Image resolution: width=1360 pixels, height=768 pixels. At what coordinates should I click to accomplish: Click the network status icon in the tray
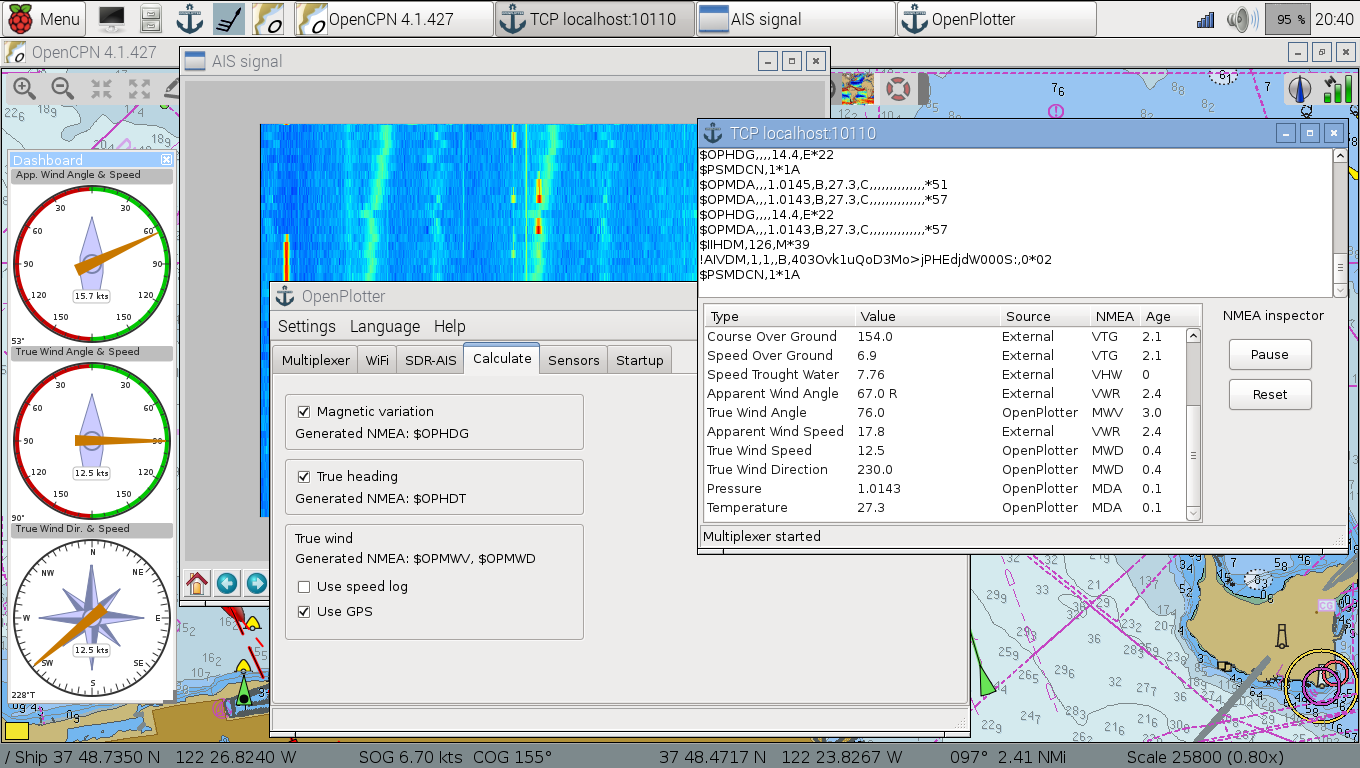1206,18
